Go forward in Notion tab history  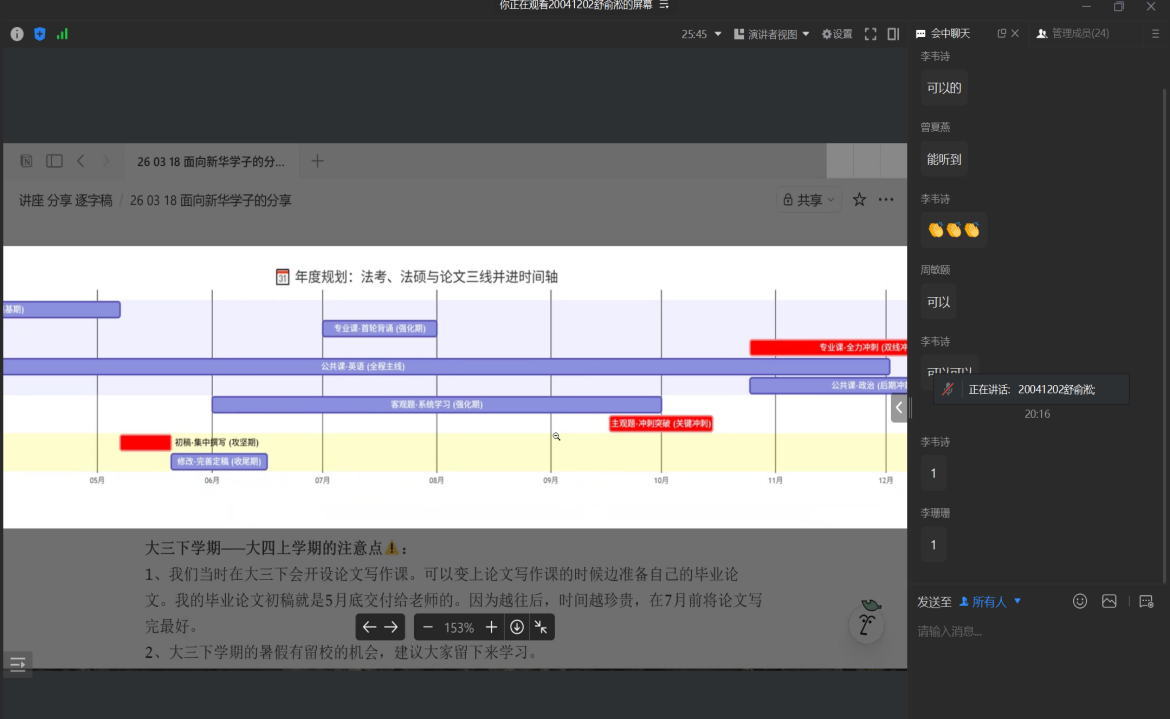[x=105, y=161]
